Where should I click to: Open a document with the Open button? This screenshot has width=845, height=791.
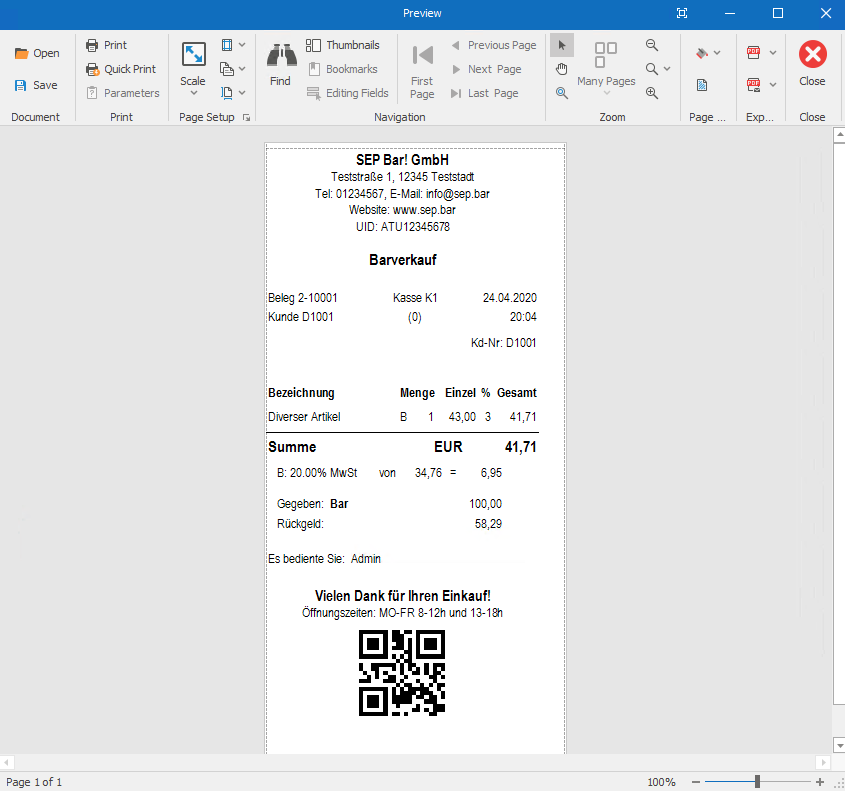37,53
